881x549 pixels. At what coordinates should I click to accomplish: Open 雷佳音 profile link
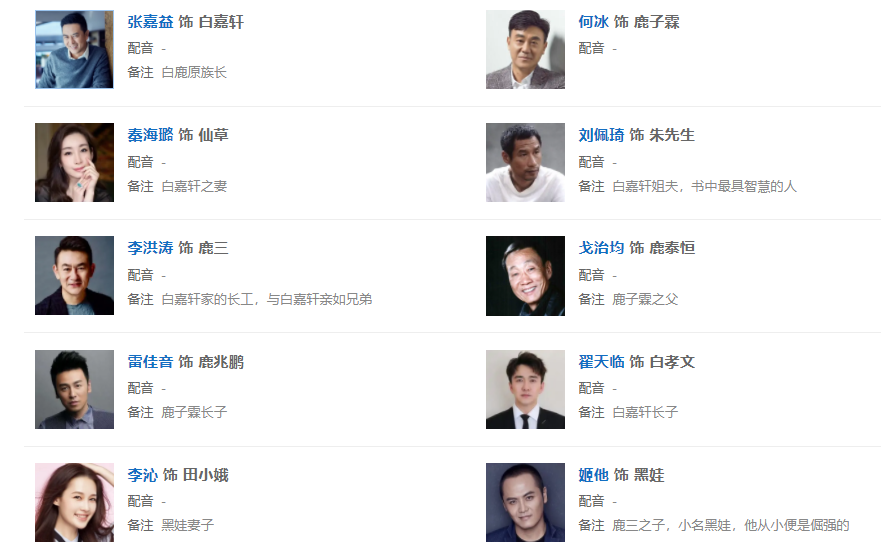(150, 362)
